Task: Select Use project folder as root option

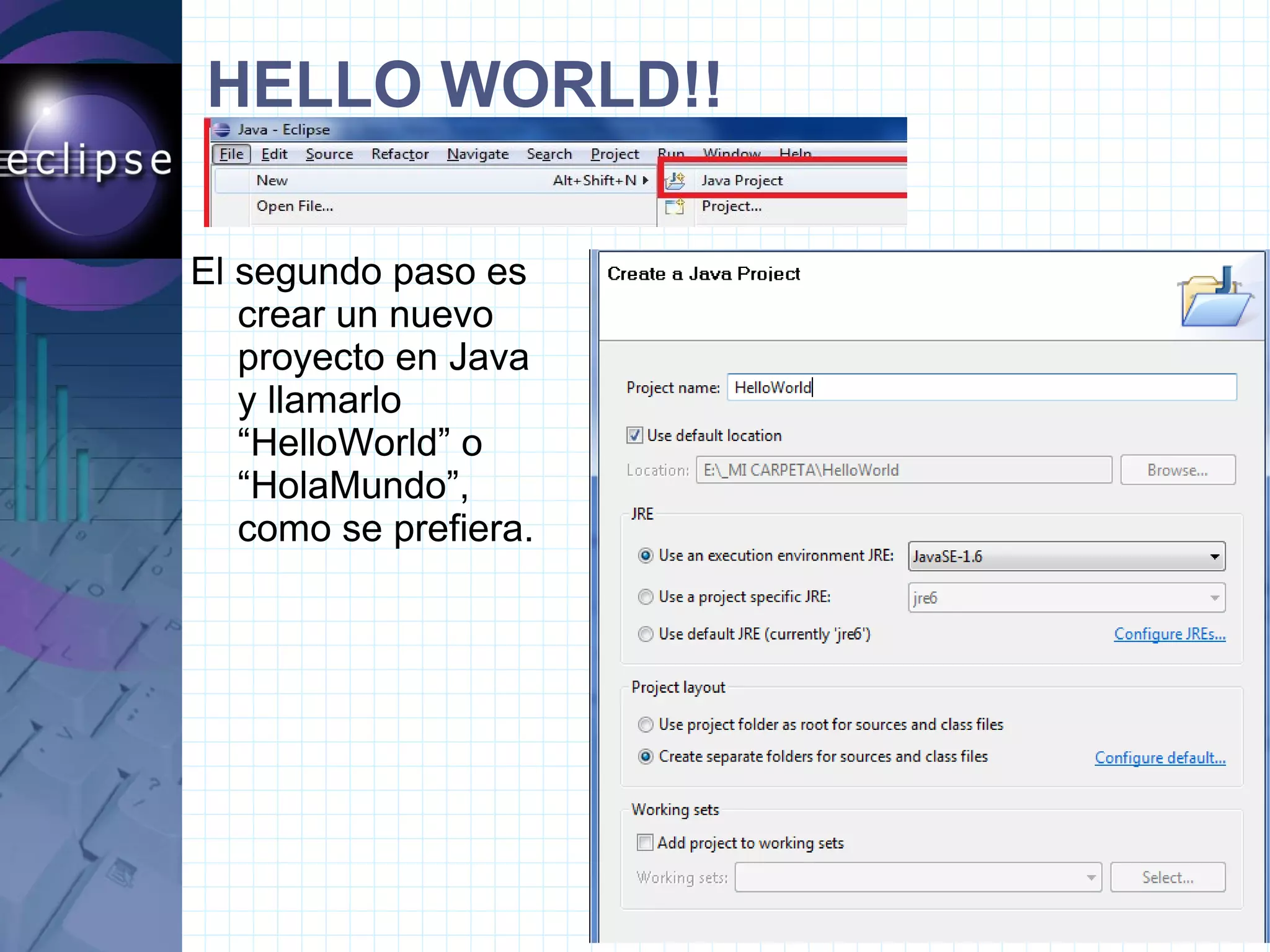Action: tap(646, 724)
